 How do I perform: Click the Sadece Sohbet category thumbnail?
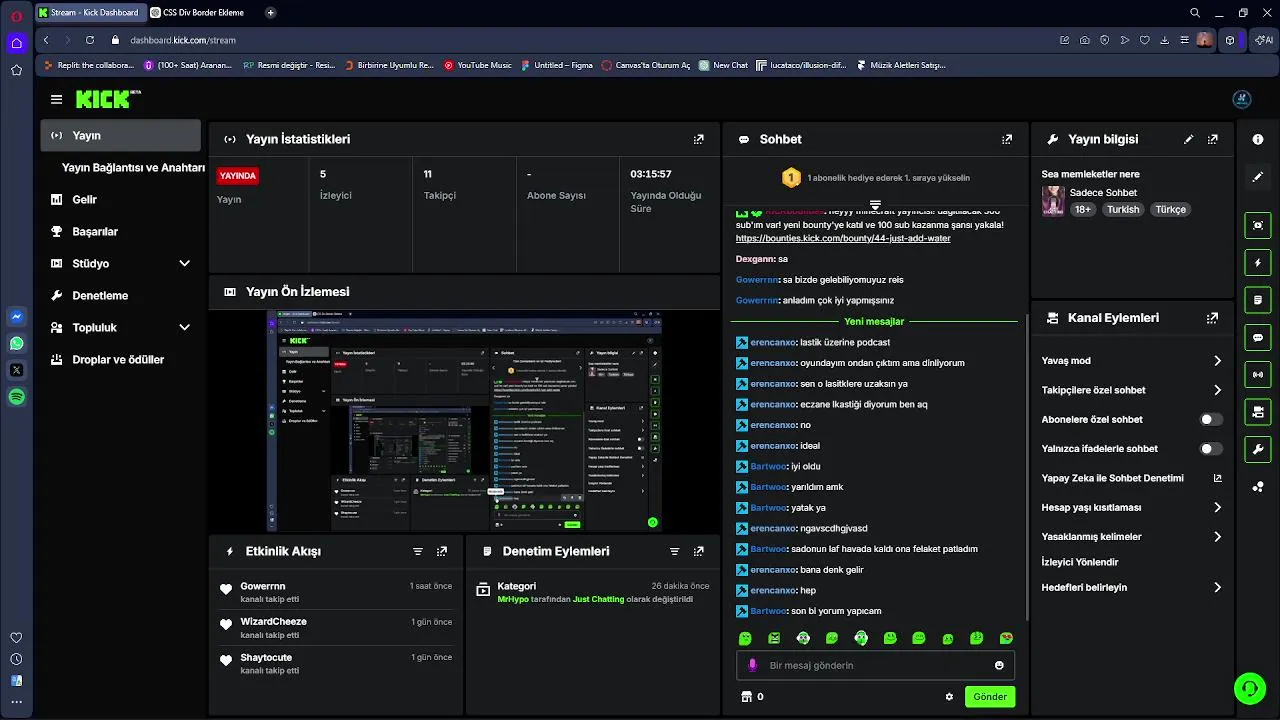click(x=1053, y=201)
